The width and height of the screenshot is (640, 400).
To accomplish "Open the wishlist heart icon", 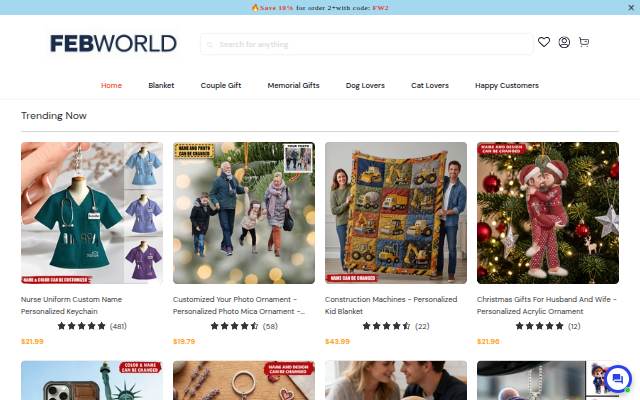I will point(544,42).
